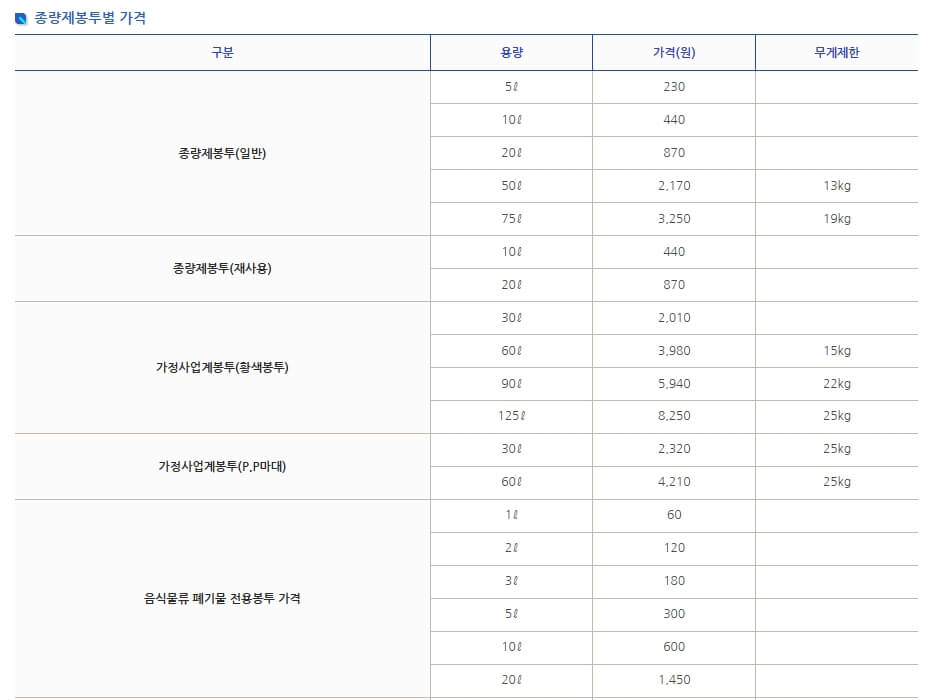
Task: Select the '구분' column header
Action: (222, 53)
